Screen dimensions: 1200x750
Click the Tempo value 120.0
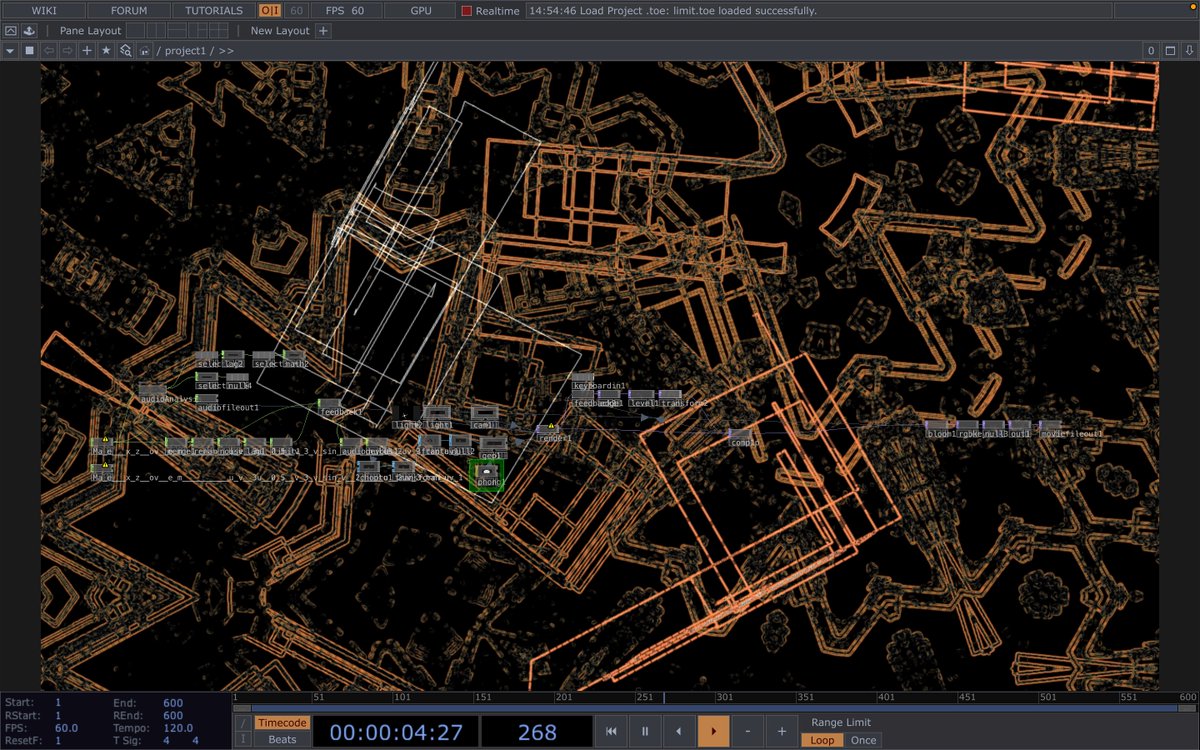pos(180,728)
